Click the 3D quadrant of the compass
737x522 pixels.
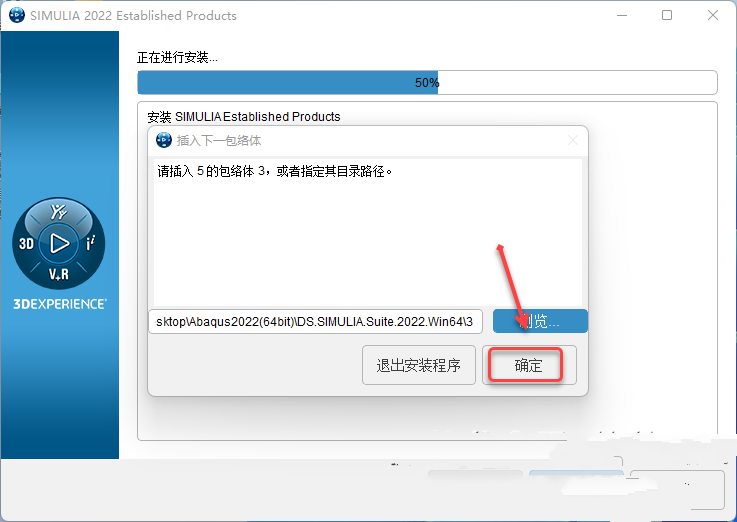coord(26,243)
